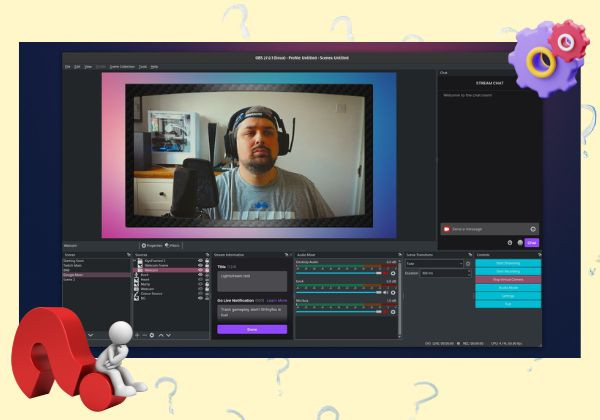
Task: Toggle eye icon of the top group source
Action: click(x=200, y=260)
